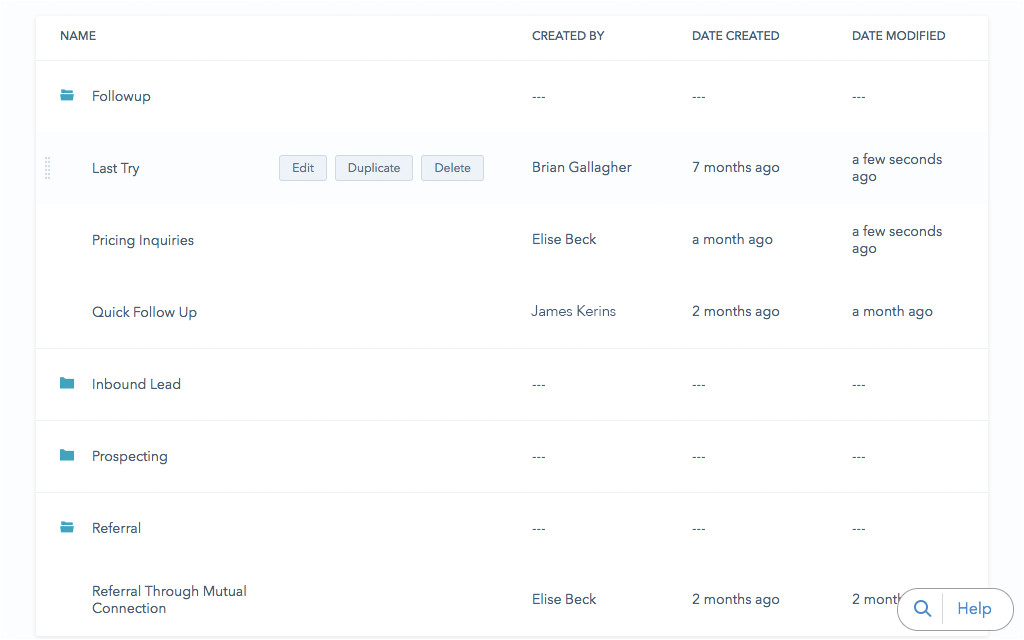Image resolution: width=1024 pixels, height=640 pixels.
Task: Sort by the DATE MODIFIED column header
Action: [899, 36]
